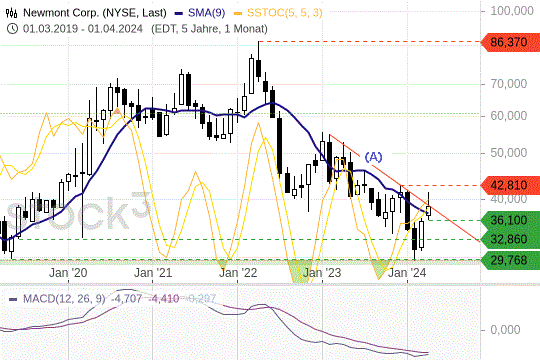Click the purple MACD color marker
540x360 pixels.
(13, 299)
